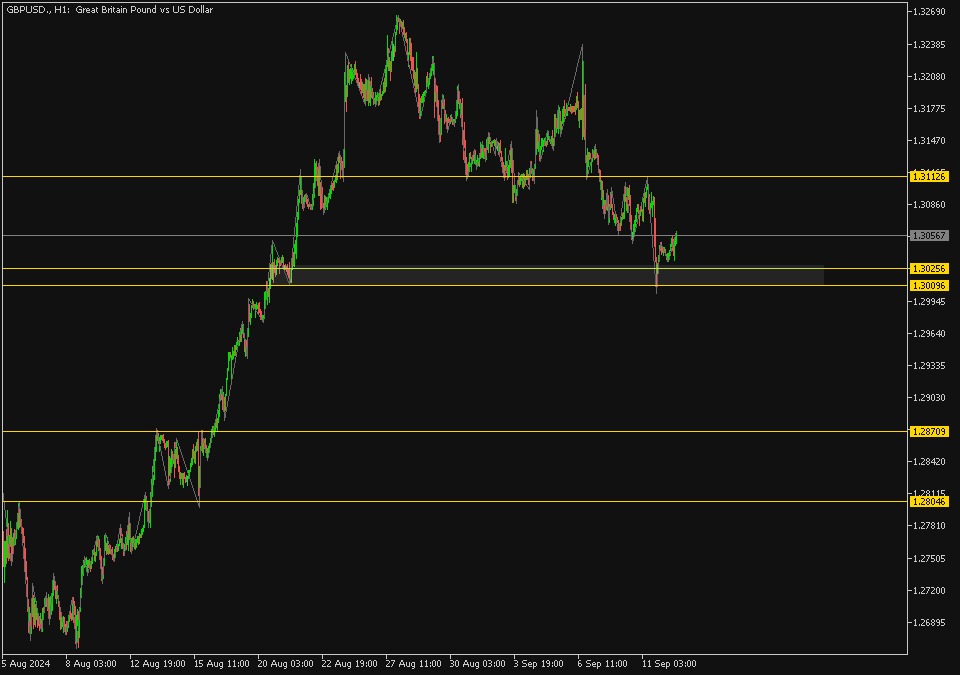Click the 1.32385 price axis label
Viewport: 960px width, 675px height.
(x=929, y=45)
